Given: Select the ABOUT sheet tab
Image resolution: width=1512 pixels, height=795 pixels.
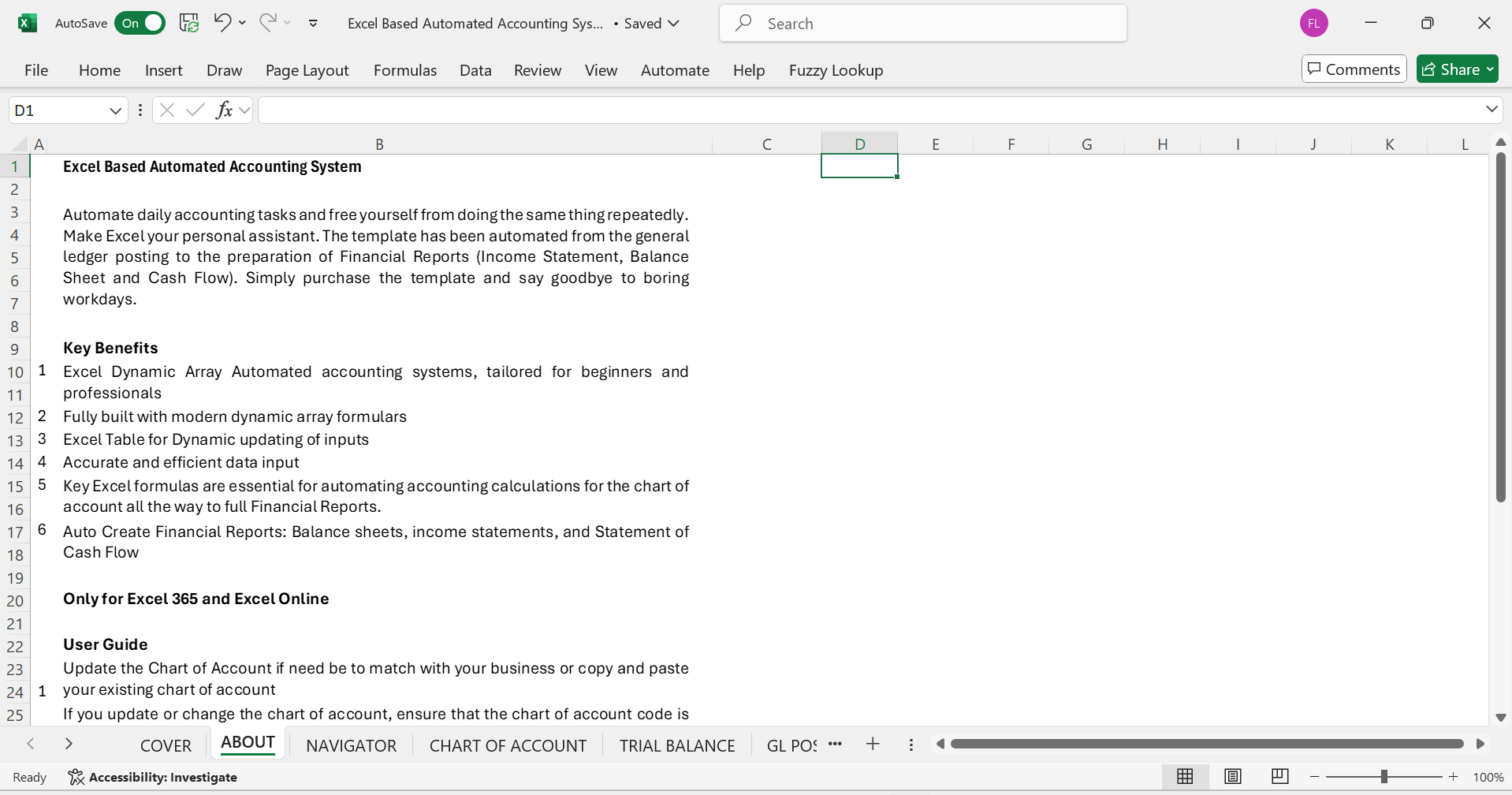Looking at the screenshot, I should pos(248,743).
